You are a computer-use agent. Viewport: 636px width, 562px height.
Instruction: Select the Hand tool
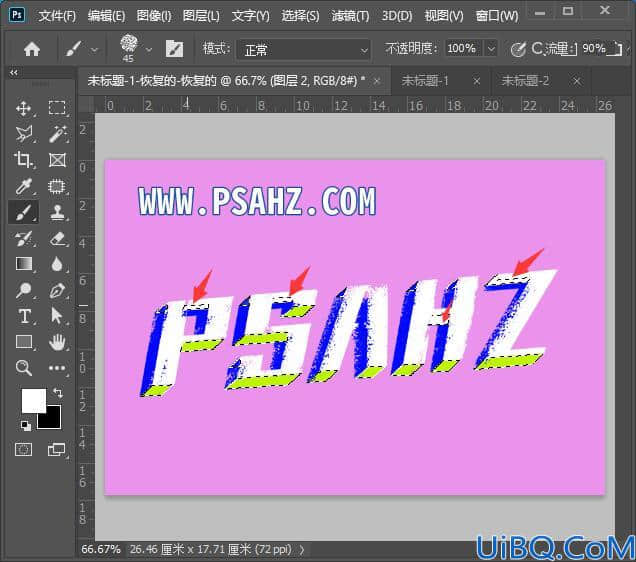pyautogui.click(x=57, y=342)
